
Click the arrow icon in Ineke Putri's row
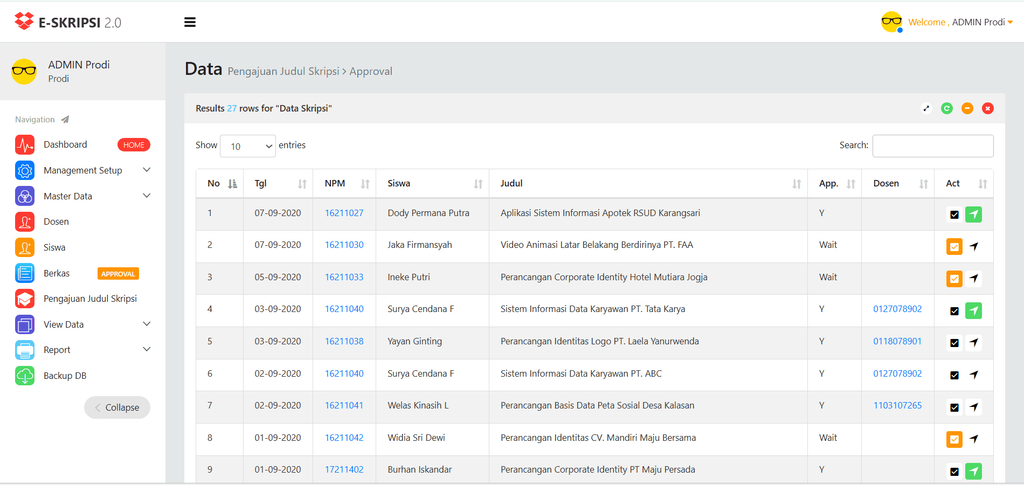coord(974,278)
